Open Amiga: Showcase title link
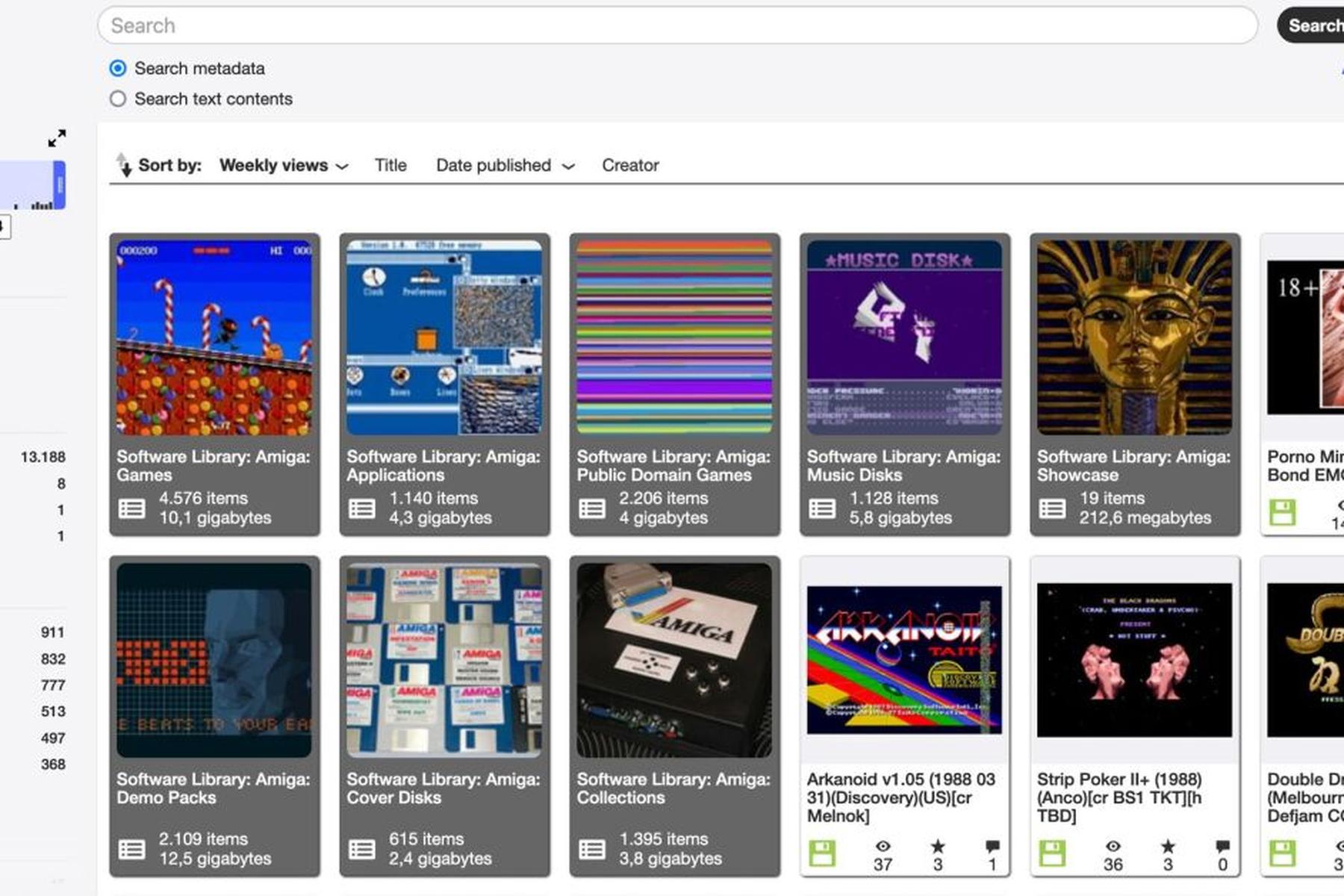 (1133, 466)
